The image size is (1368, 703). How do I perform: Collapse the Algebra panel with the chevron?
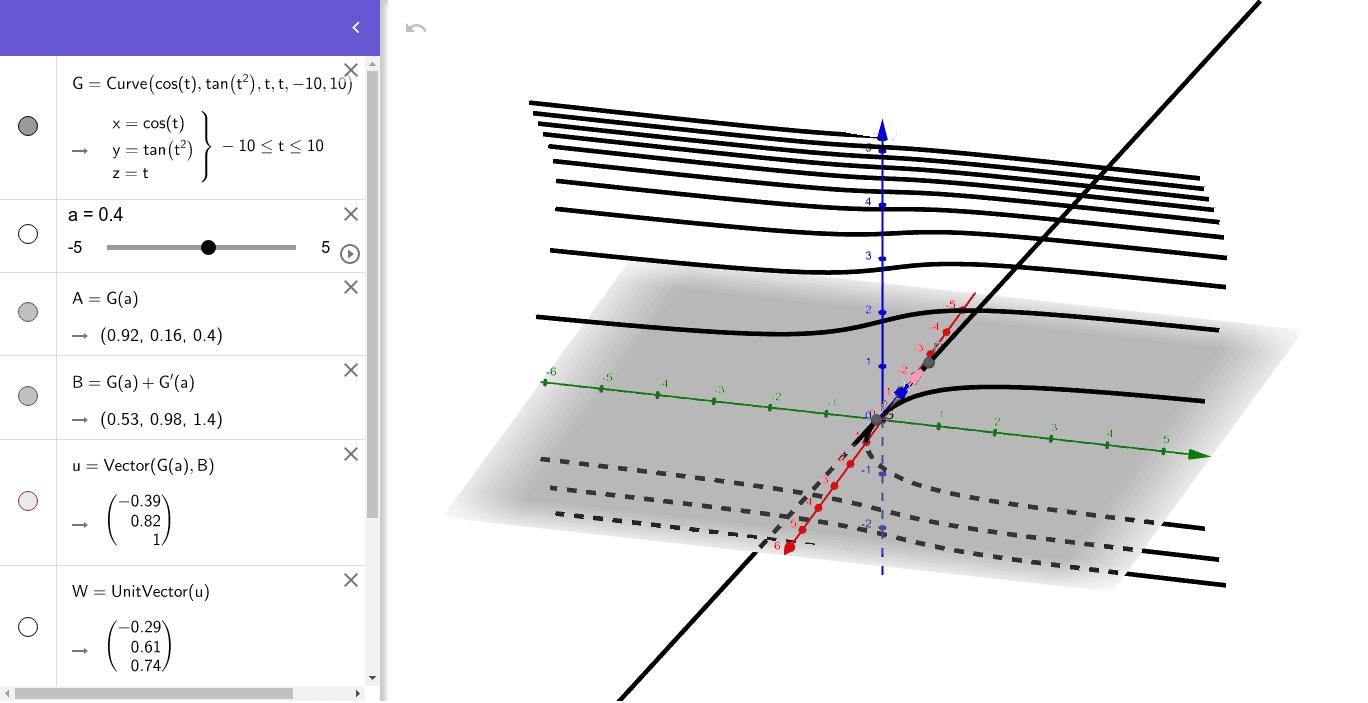click(354, 27)
